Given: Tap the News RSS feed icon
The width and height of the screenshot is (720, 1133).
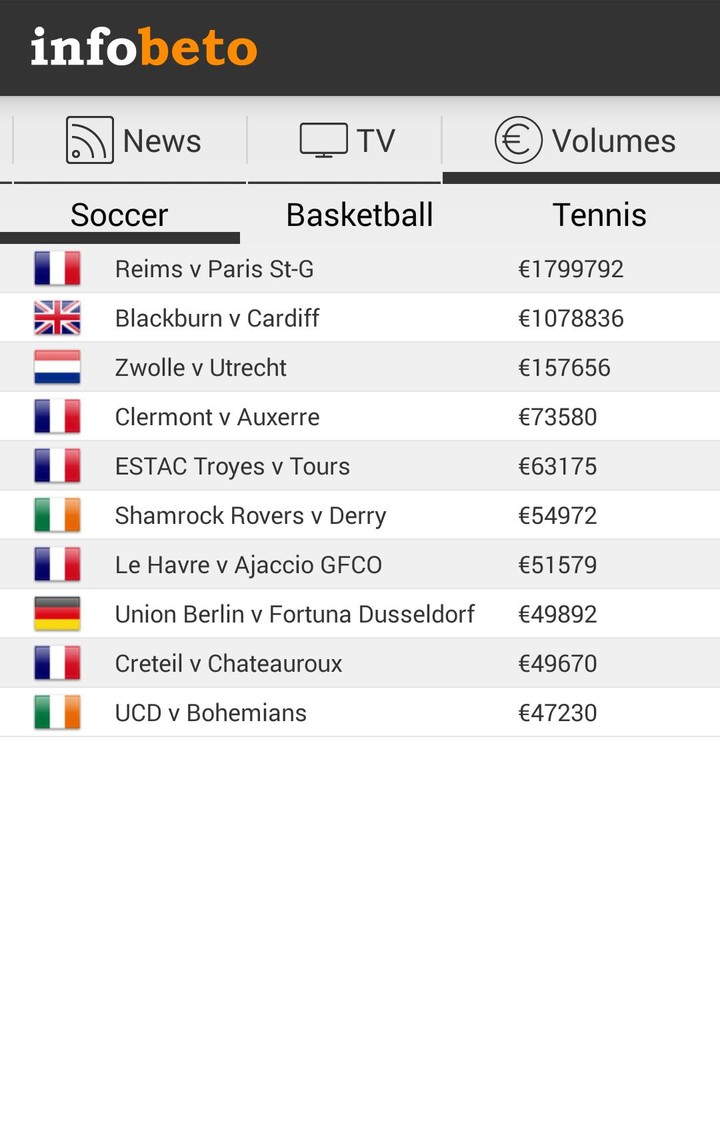Looking at the screenshot, I should [x=89, y=140].
